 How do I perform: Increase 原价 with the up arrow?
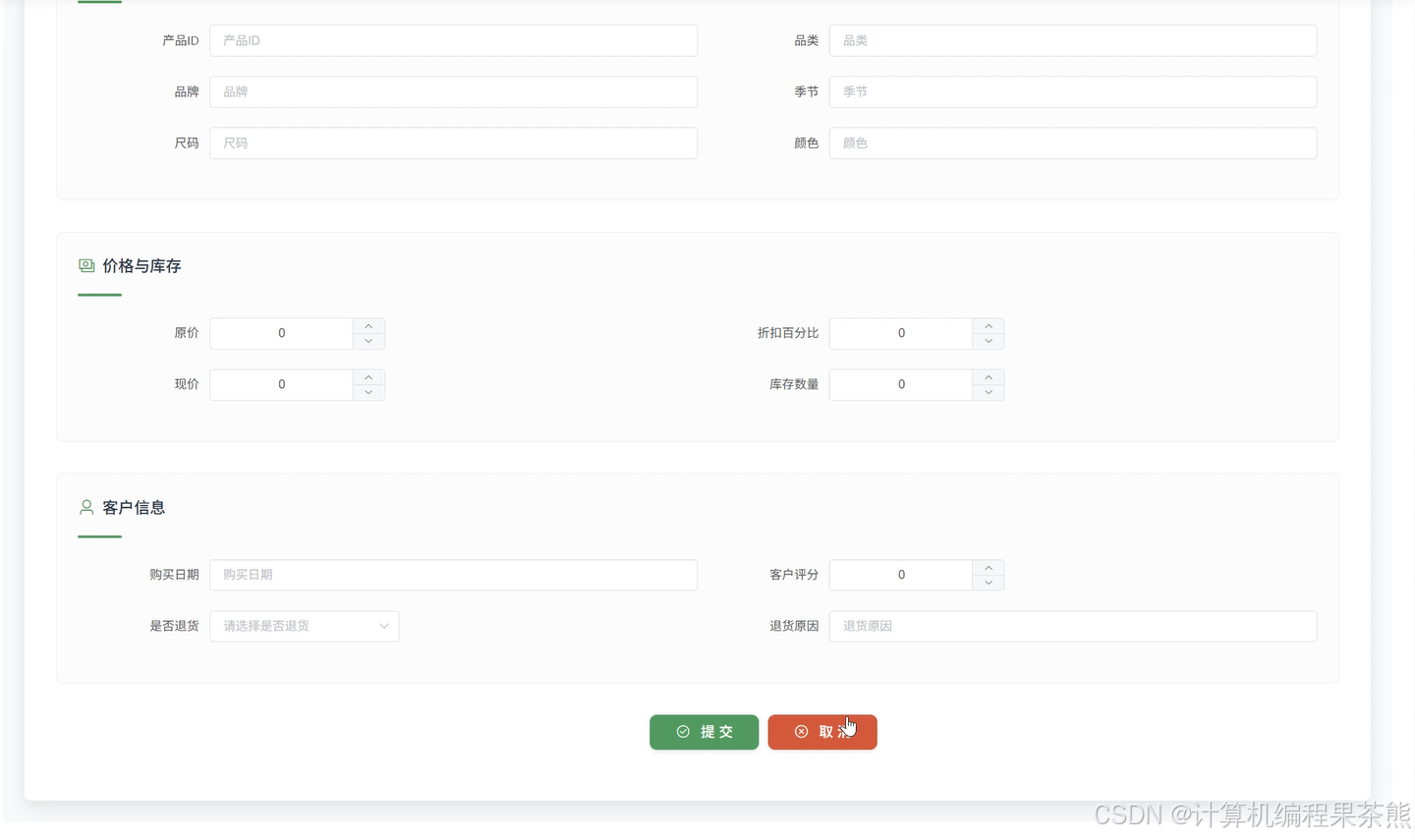(x=368, y=326)
